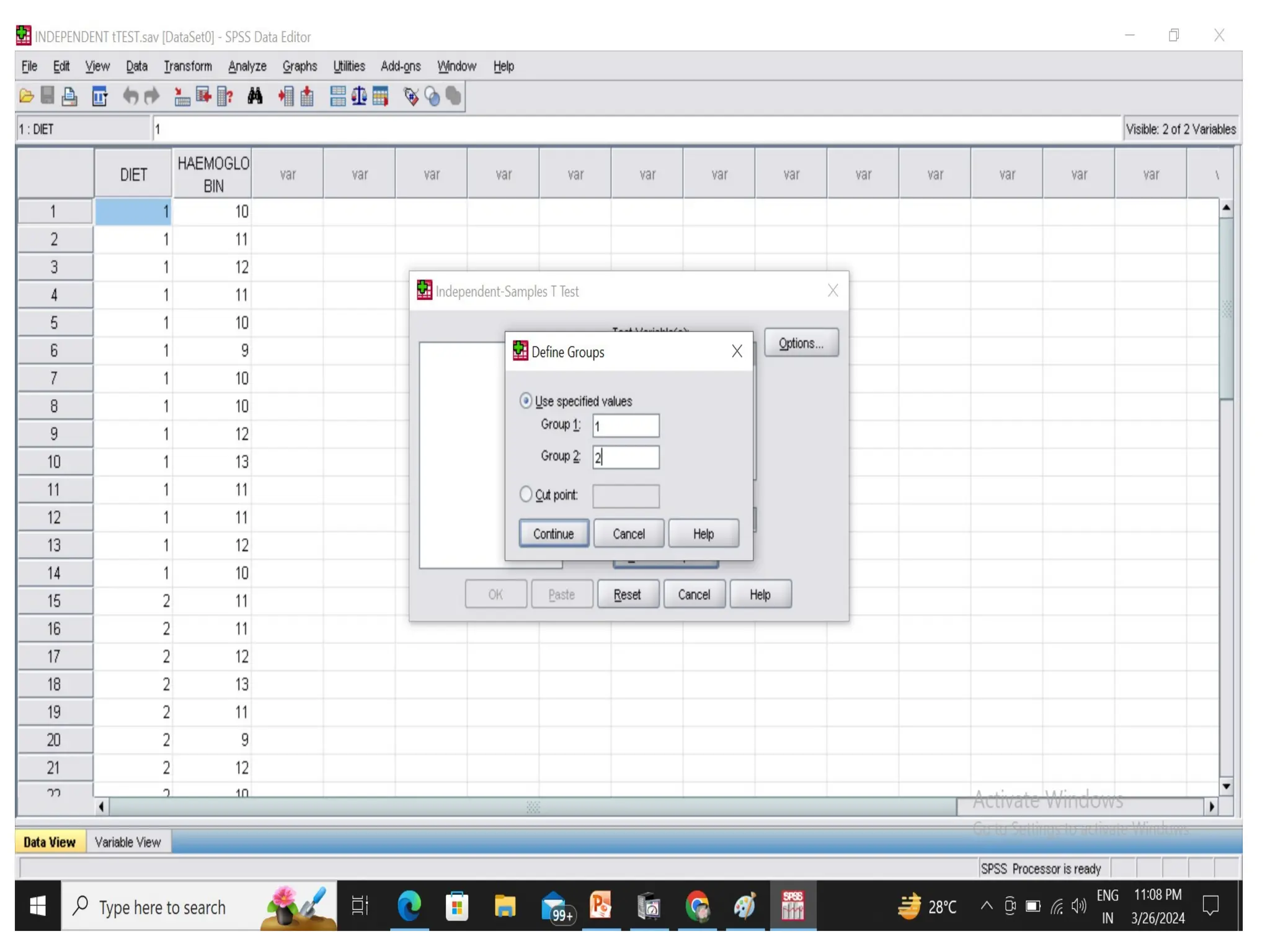Select the Cut point radio button
This screenshot has height=952, width=1270.
click(x=526, y=495)
